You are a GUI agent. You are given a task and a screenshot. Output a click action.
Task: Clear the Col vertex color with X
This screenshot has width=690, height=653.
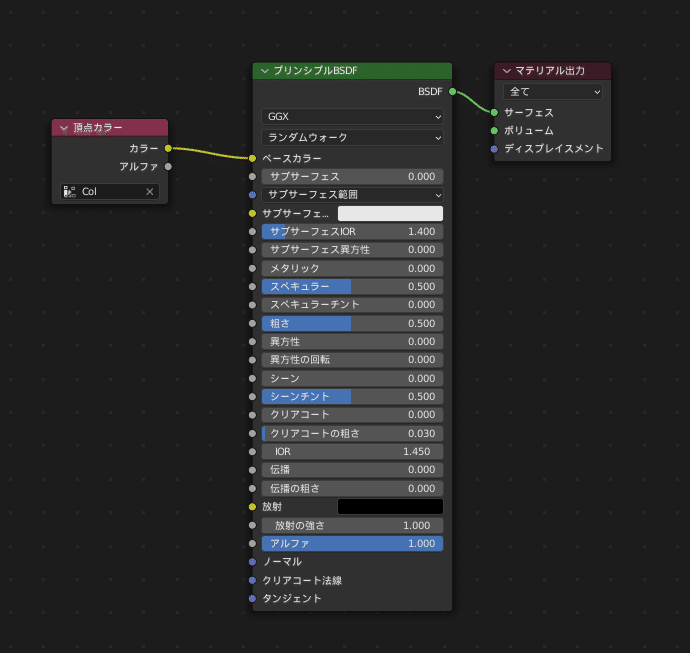click(x=150, y=191)
